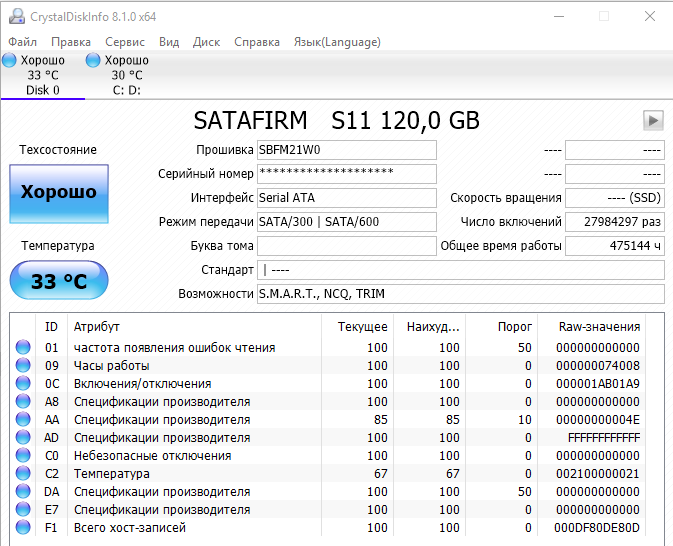Click the Raw-значения column header

601,327
